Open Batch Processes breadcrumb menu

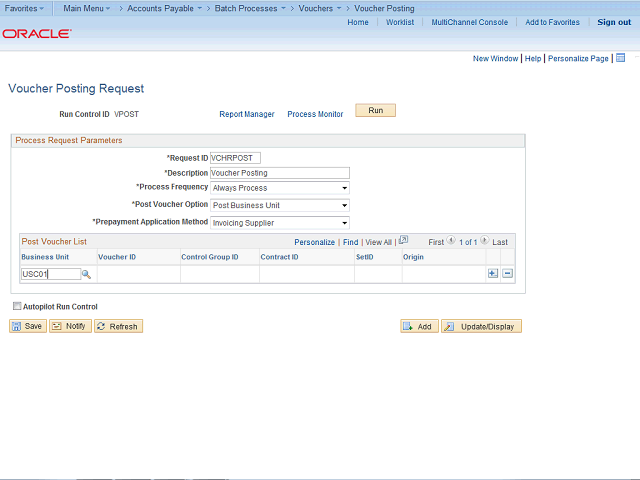click(250, 8)
